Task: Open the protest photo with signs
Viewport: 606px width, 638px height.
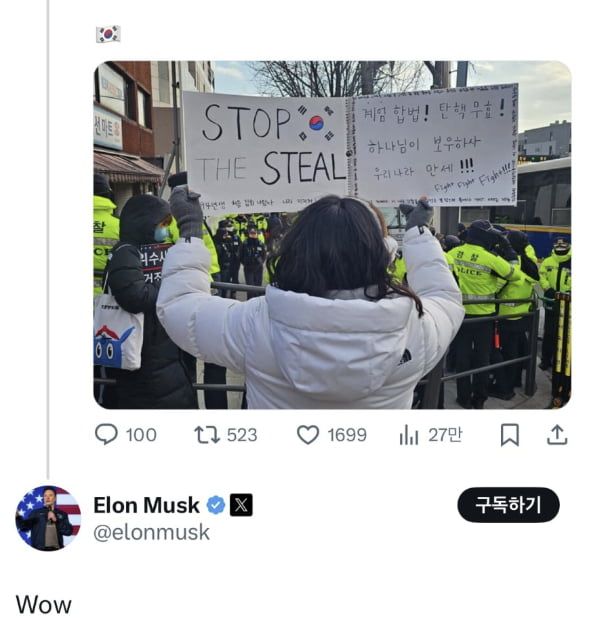Action: (332, 235)
